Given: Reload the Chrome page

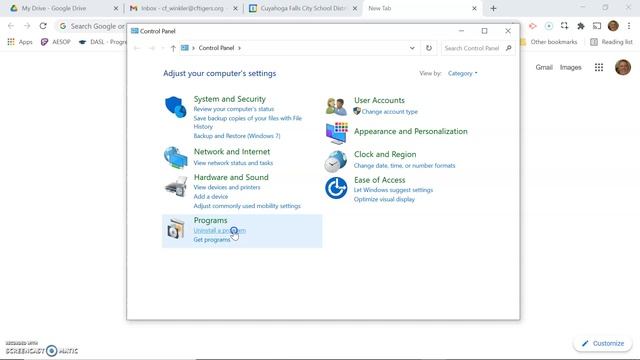Looking at the screenshot, I should coord(43,26).
